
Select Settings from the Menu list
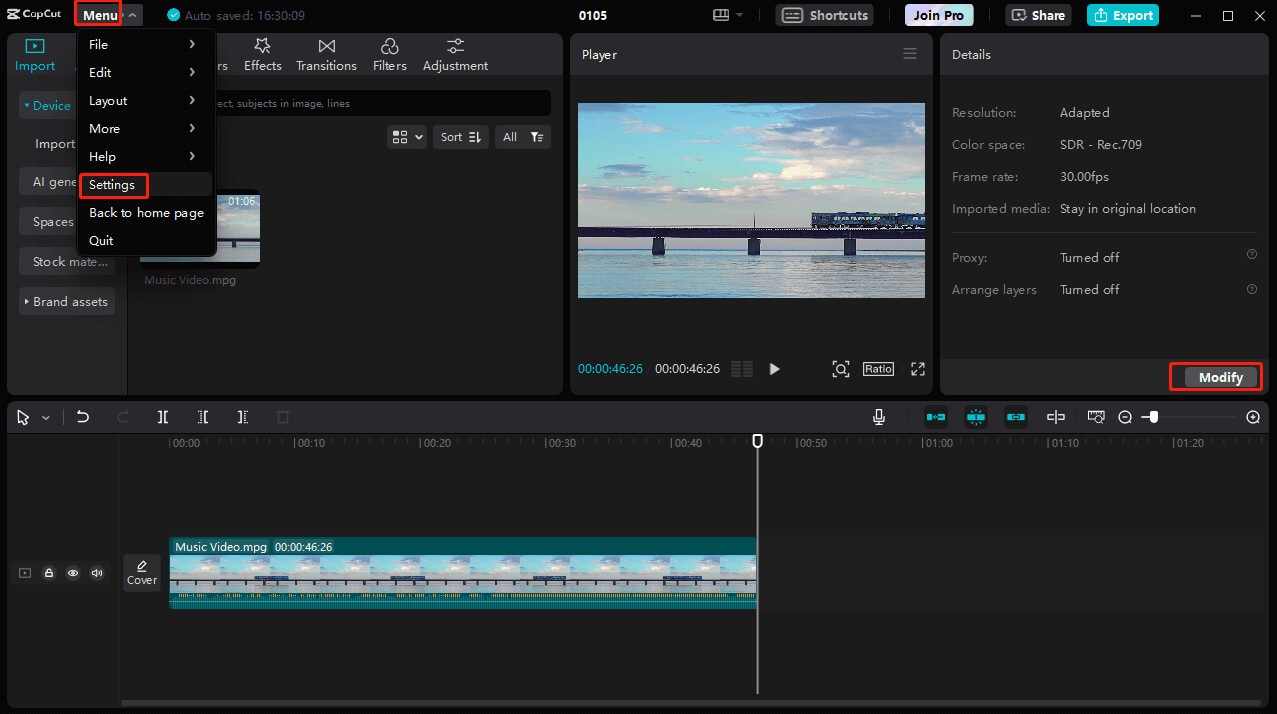(x=112, y=185)
